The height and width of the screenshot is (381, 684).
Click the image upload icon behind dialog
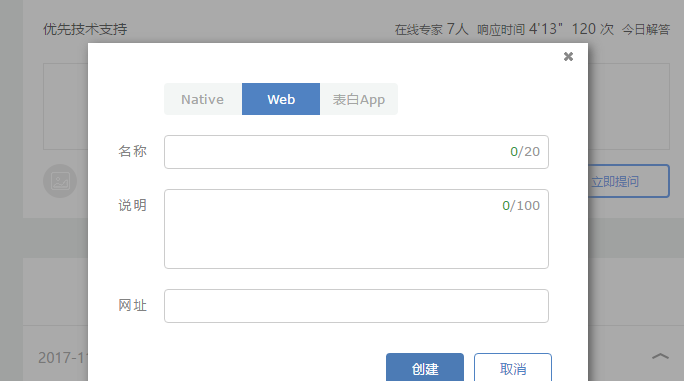(60, 181)
